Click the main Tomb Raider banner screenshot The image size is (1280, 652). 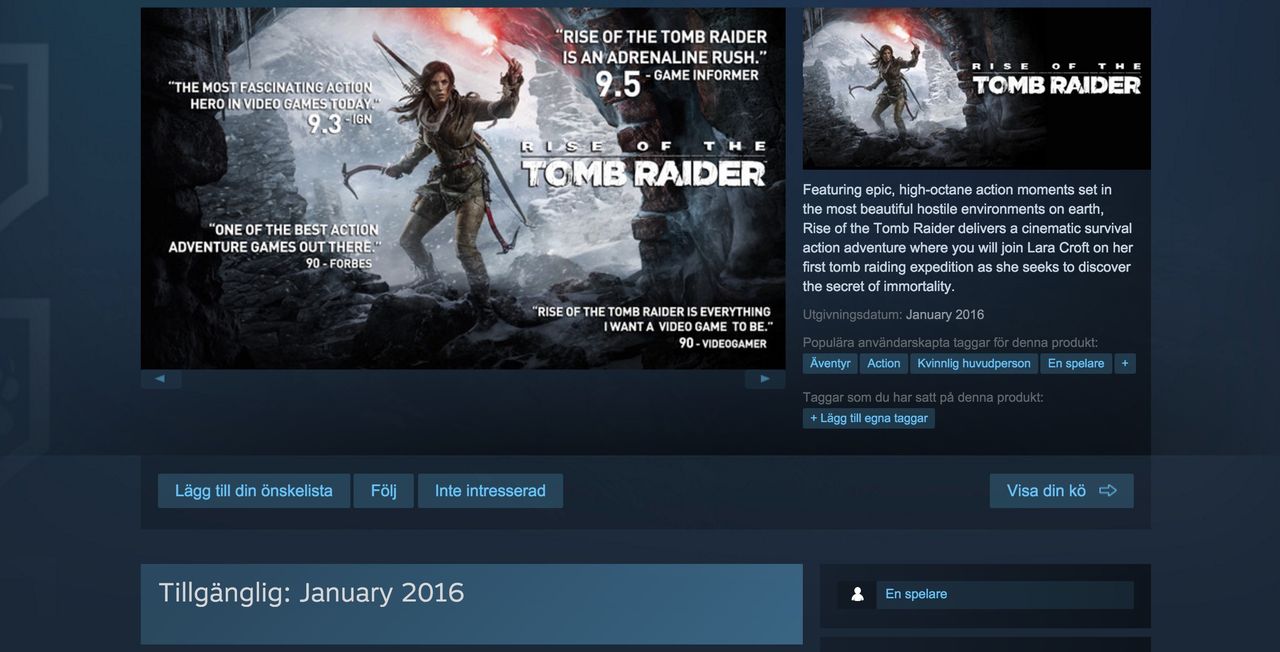(462, 187)
